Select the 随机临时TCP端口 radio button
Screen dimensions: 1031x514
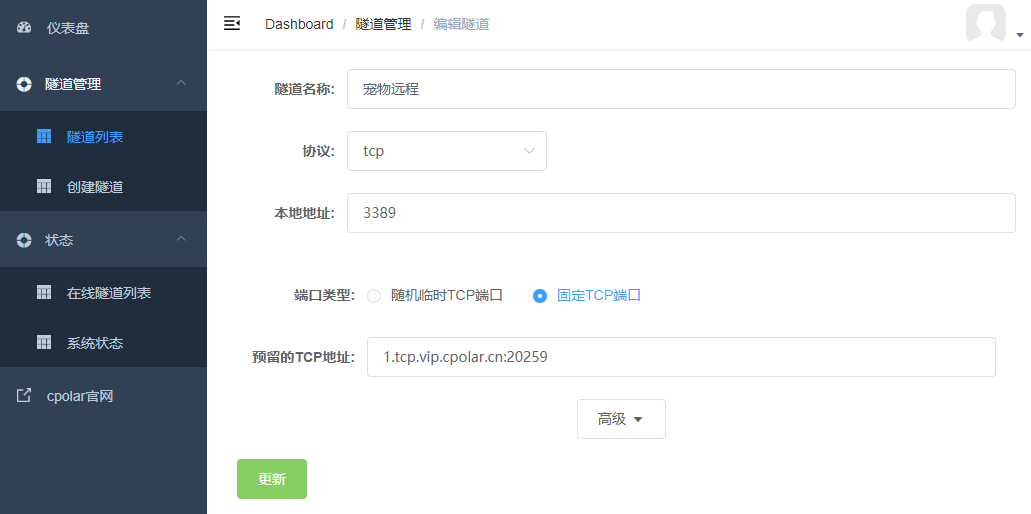click(x=373, y=296)
